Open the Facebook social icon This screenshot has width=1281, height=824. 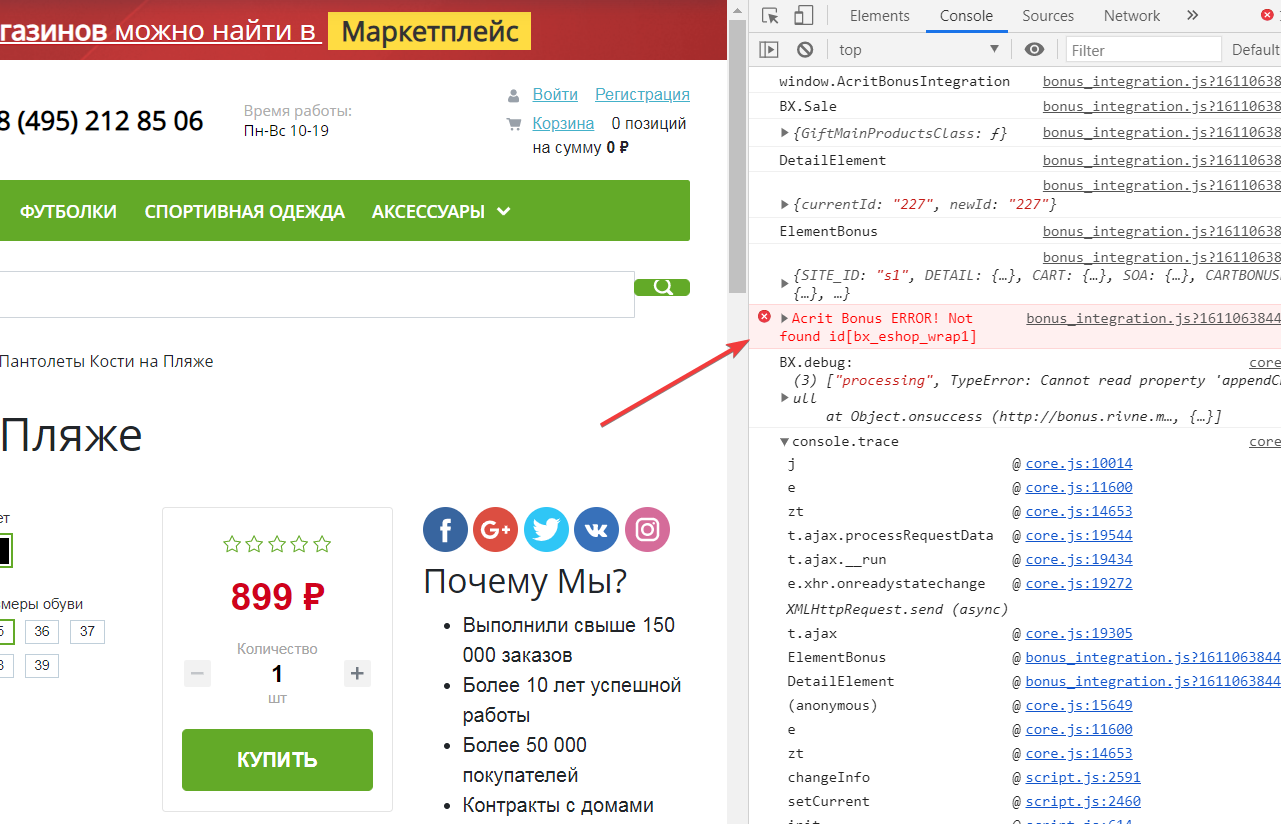pyautogui.click(x=446, y=530)
